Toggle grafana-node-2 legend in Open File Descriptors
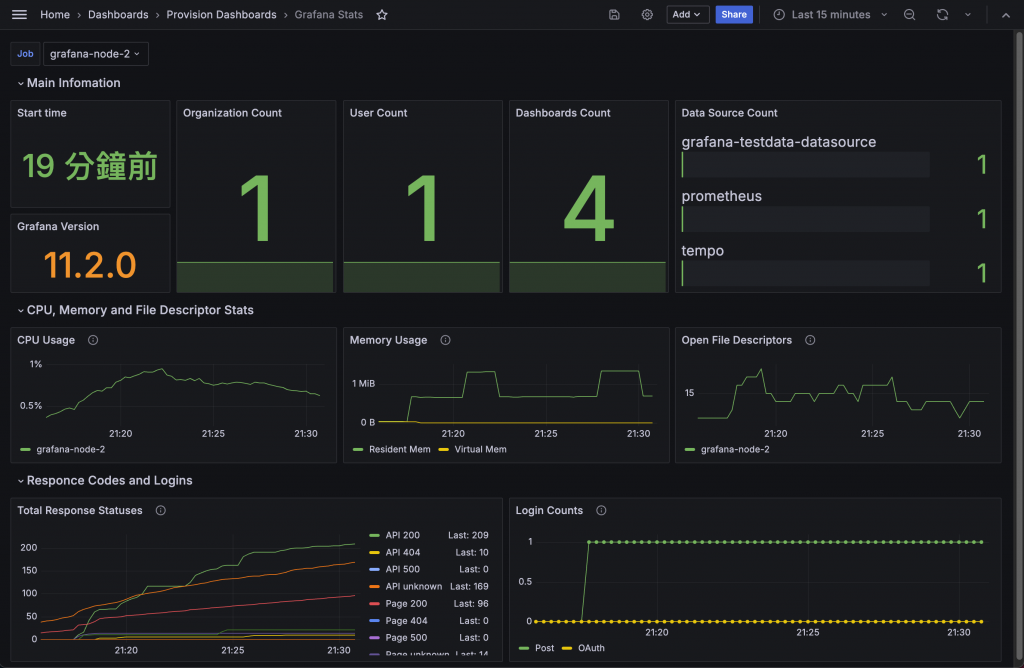Viewport: 1024px width, 668px height. 735,449
